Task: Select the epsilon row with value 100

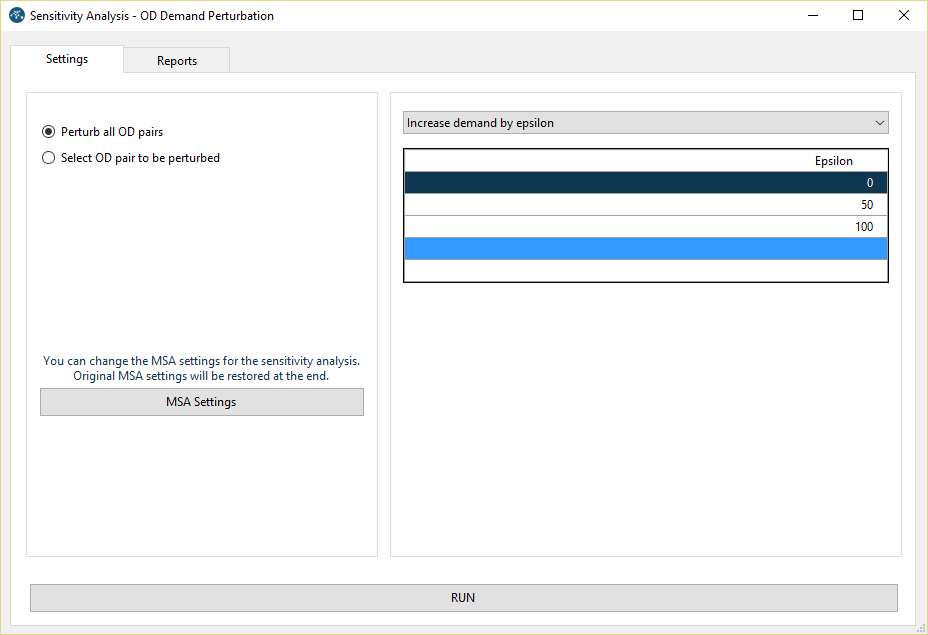Action: point(645,227)
